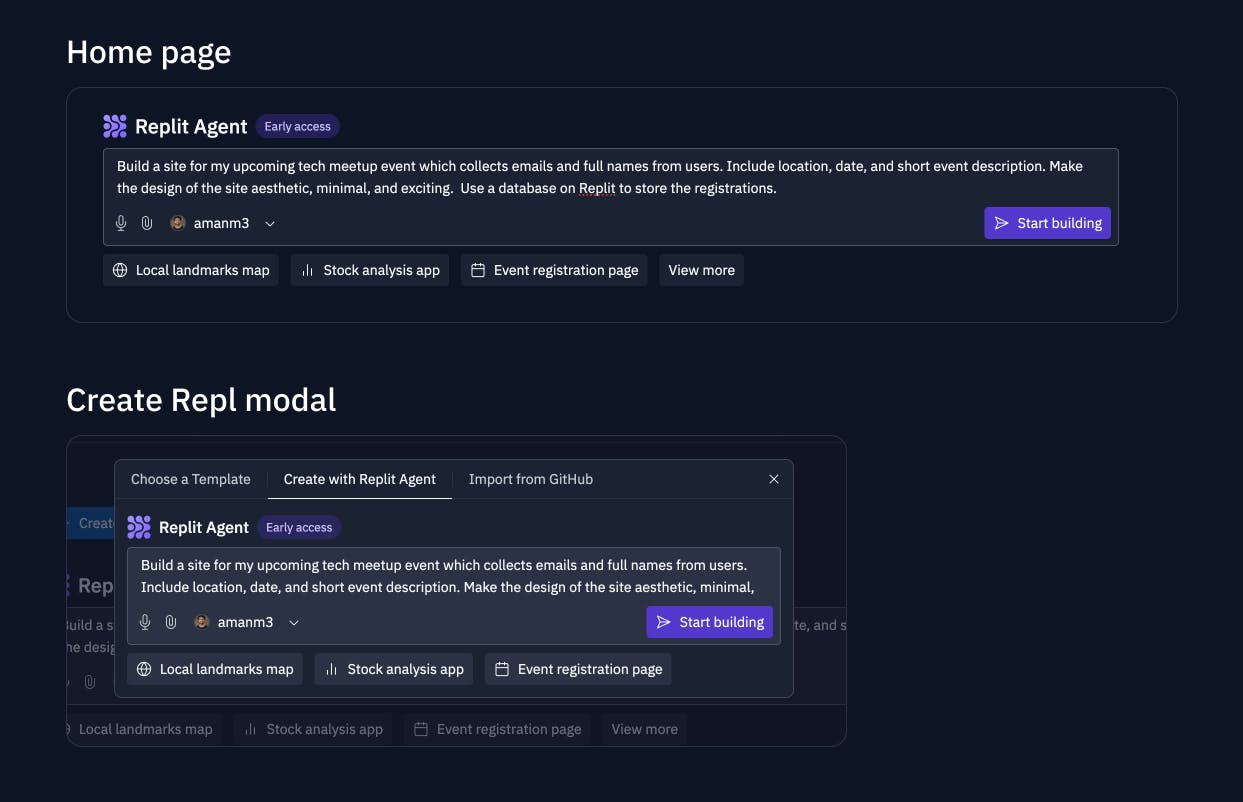The height and width of the screenshot is (802, 1243).
Task: Click the microphone icon in Home page prompt box
Action: [121, 223]
